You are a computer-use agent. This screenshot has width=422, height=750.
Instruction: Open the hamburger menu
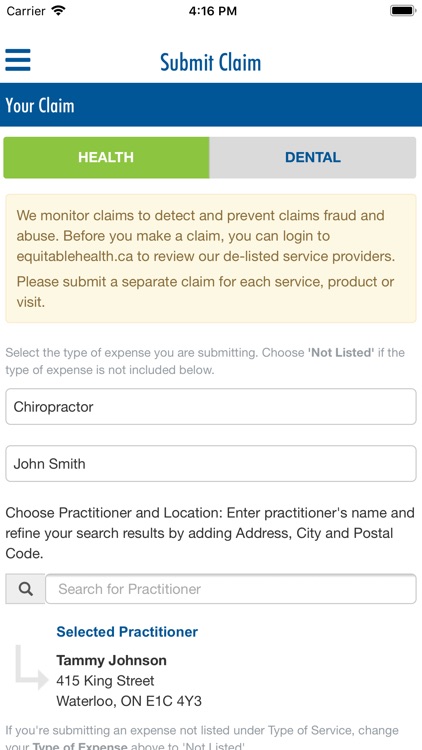(18, 60)
